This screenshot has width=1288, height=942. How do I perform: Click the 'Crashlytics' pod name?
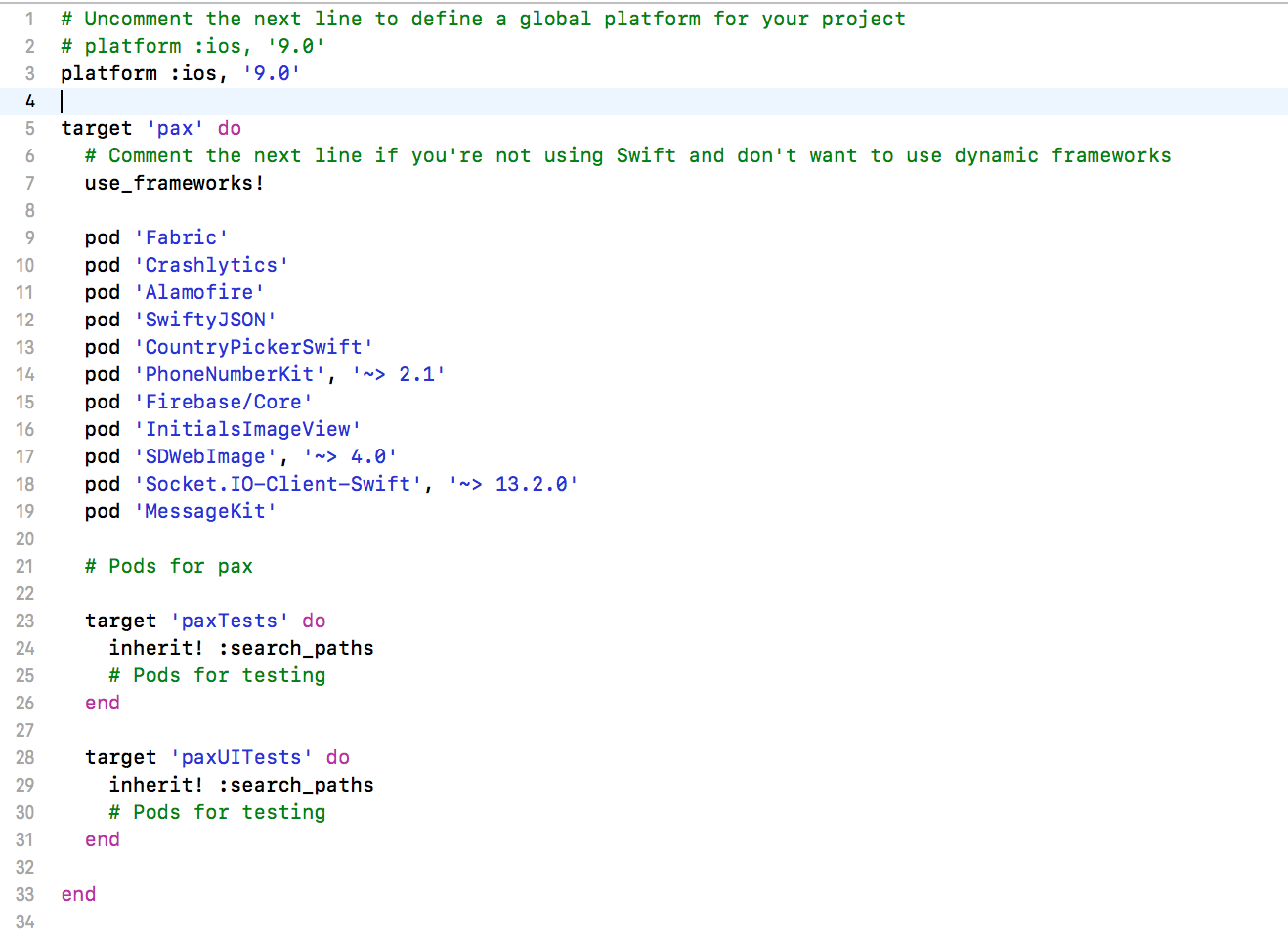211,265
